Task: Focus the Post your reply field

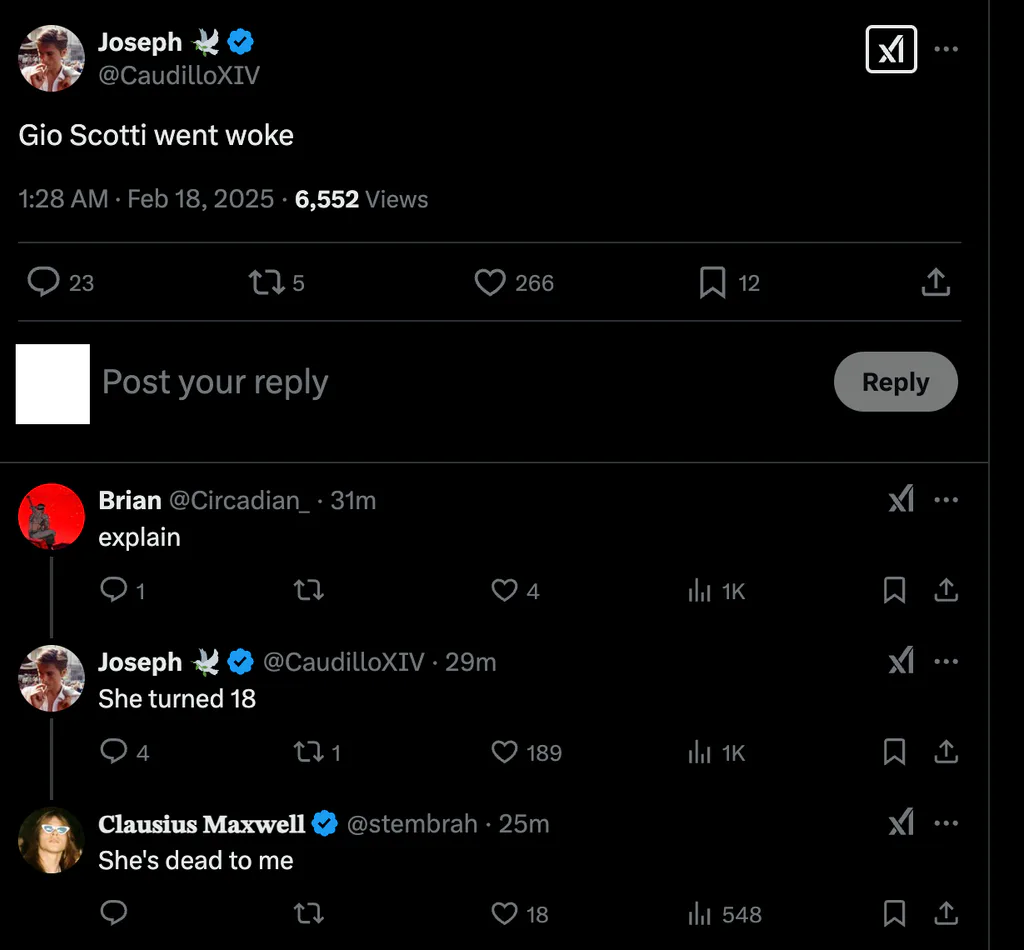Action: coord(457,382)
